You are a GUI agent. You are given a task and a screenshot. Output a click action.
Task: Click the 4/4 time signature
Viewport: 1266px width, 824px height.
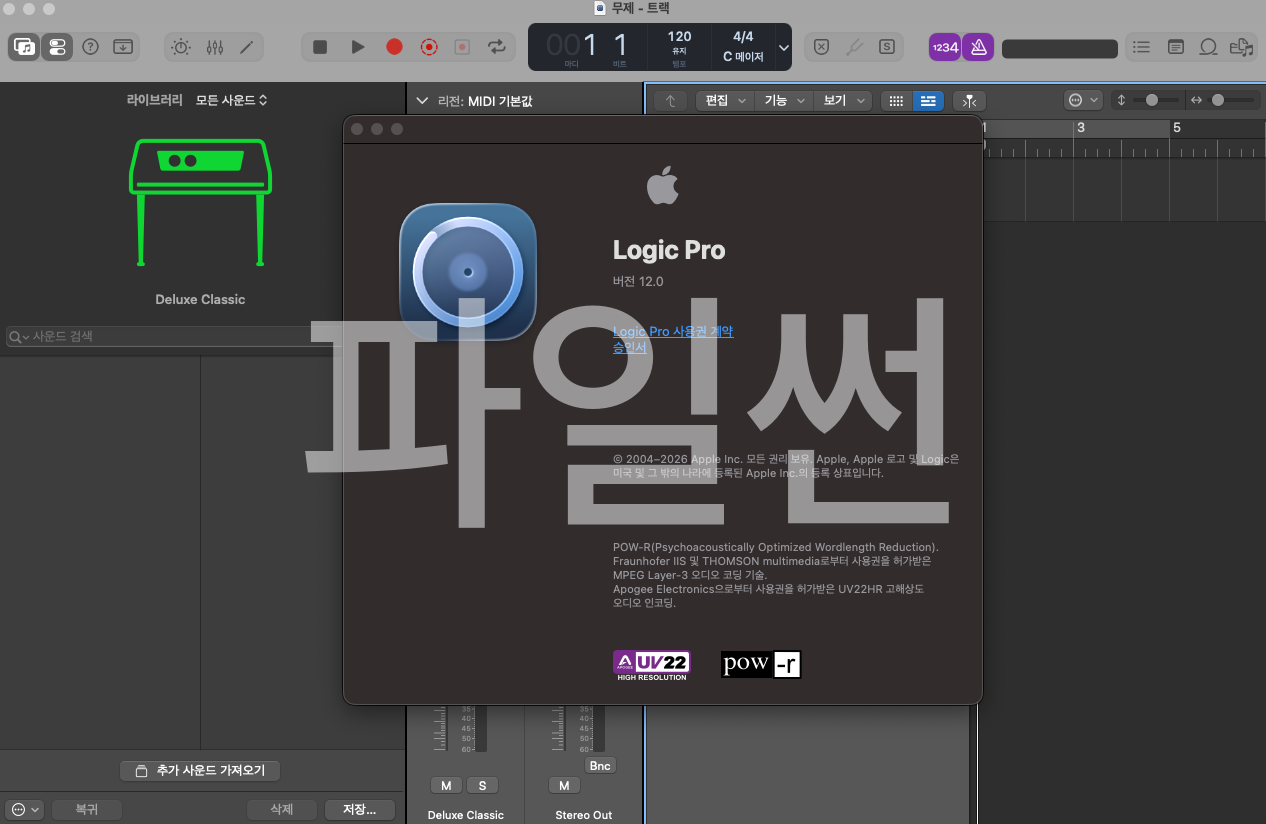[743, 37]
